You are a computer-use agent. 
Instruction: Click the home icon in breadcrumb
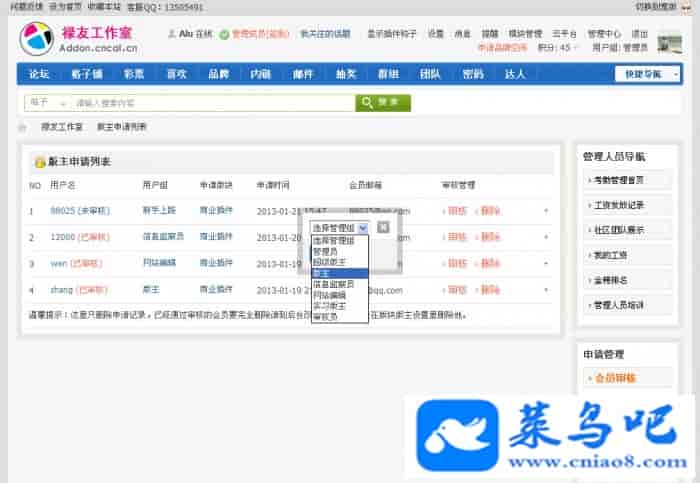coord(23,128)
